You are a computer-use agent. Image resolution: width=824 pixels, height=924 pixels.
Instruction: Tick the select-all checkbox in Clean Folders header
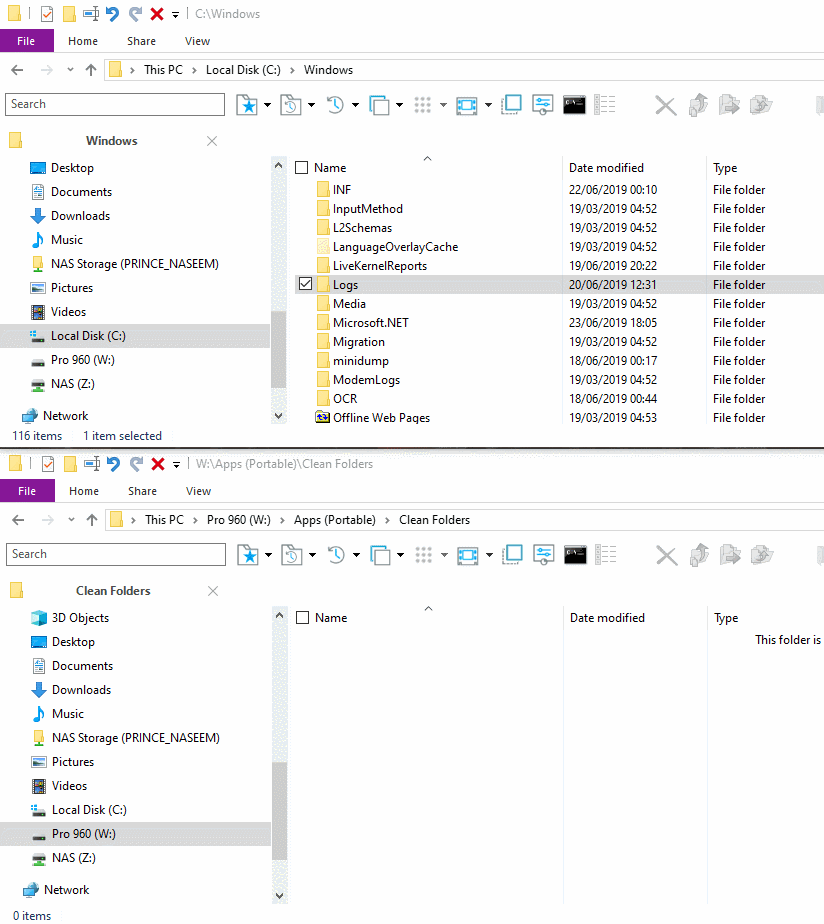point(303,618)
